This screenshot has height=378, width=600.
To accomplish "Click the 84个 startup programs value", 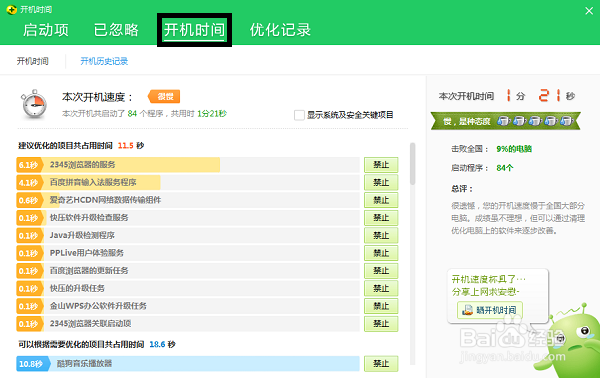I will coord(505,168).
